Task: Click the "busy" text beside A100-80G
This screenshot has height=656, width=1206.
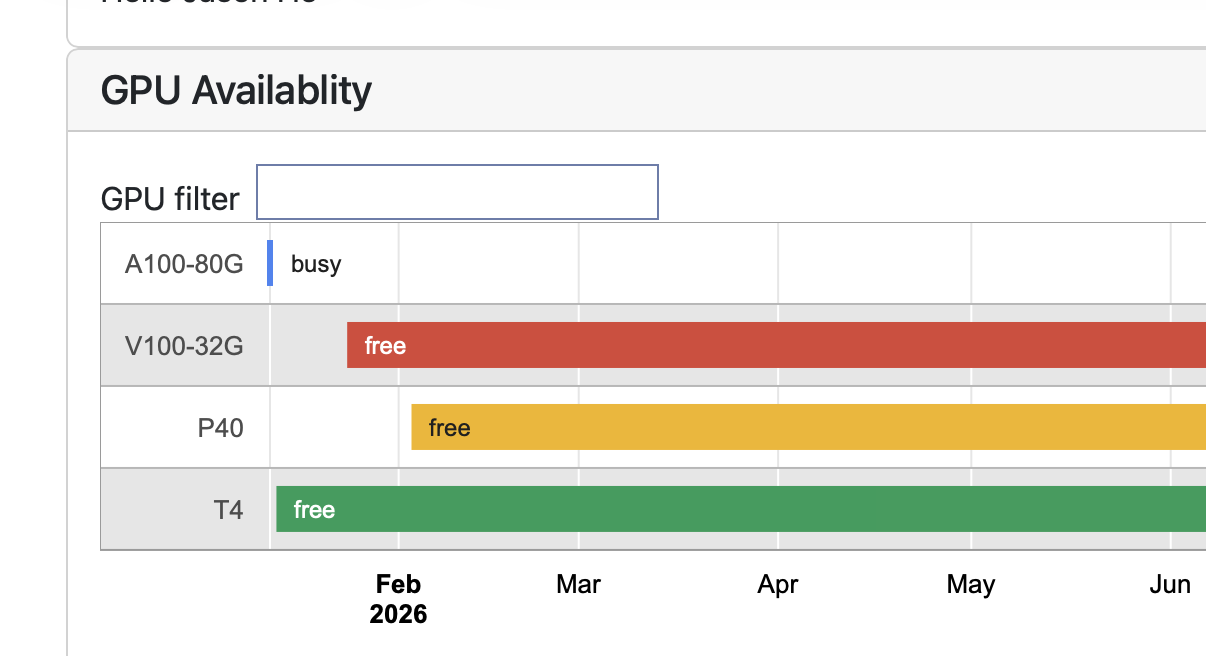Action: pos(316,264)
